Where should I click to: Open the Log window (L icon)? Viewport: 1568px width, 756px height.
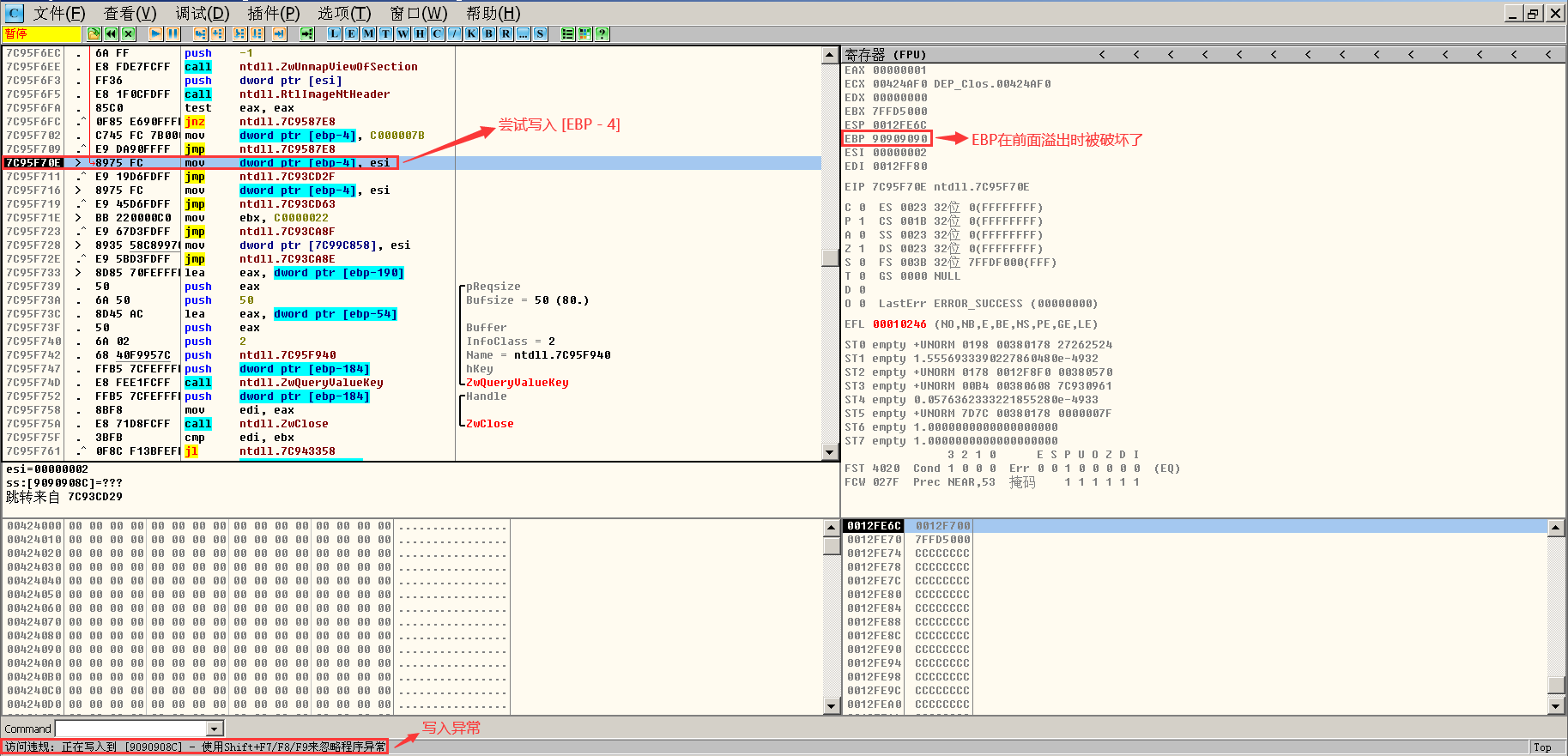tap(334, 34)
